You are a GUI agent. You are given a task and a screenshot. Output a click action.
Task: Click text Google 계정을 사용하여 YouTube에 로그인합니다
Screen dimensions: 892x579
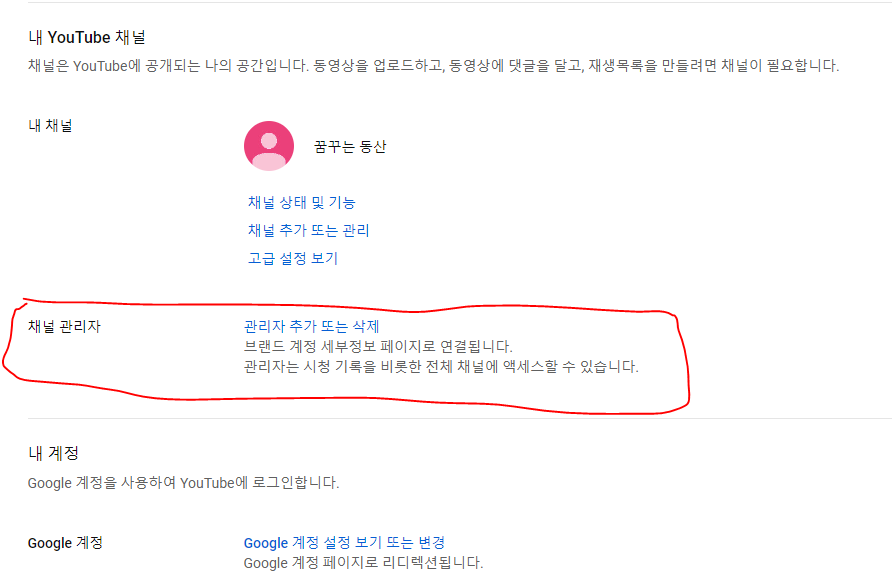pyautogui.click(x=184, y=483)
